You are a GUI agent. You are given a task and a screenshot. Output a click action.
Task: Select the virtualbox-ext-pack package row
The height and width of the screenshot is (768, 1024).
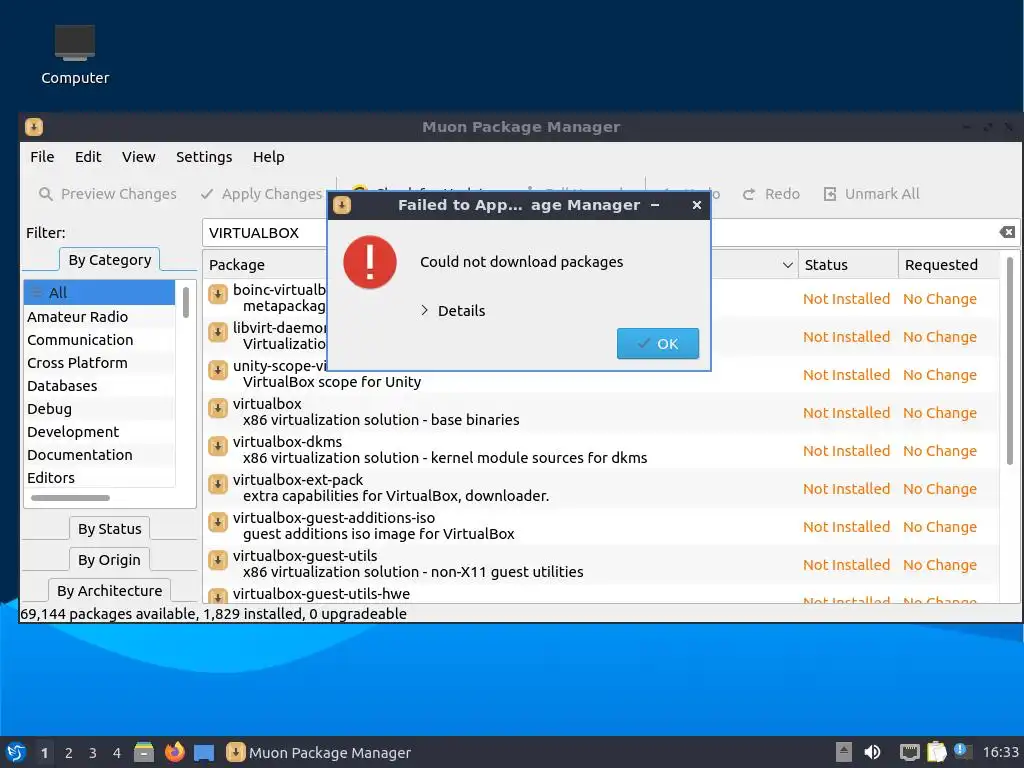601,488
